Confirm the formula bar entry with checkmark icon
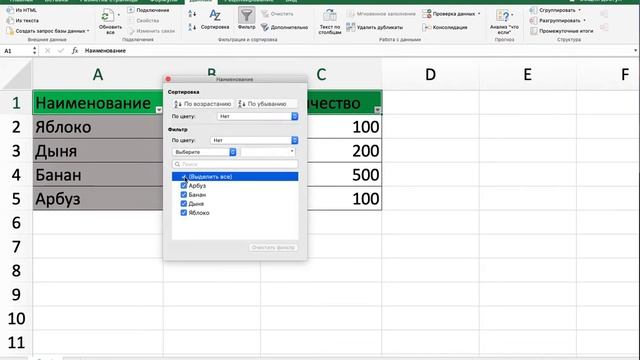 [x=61, y=51]
